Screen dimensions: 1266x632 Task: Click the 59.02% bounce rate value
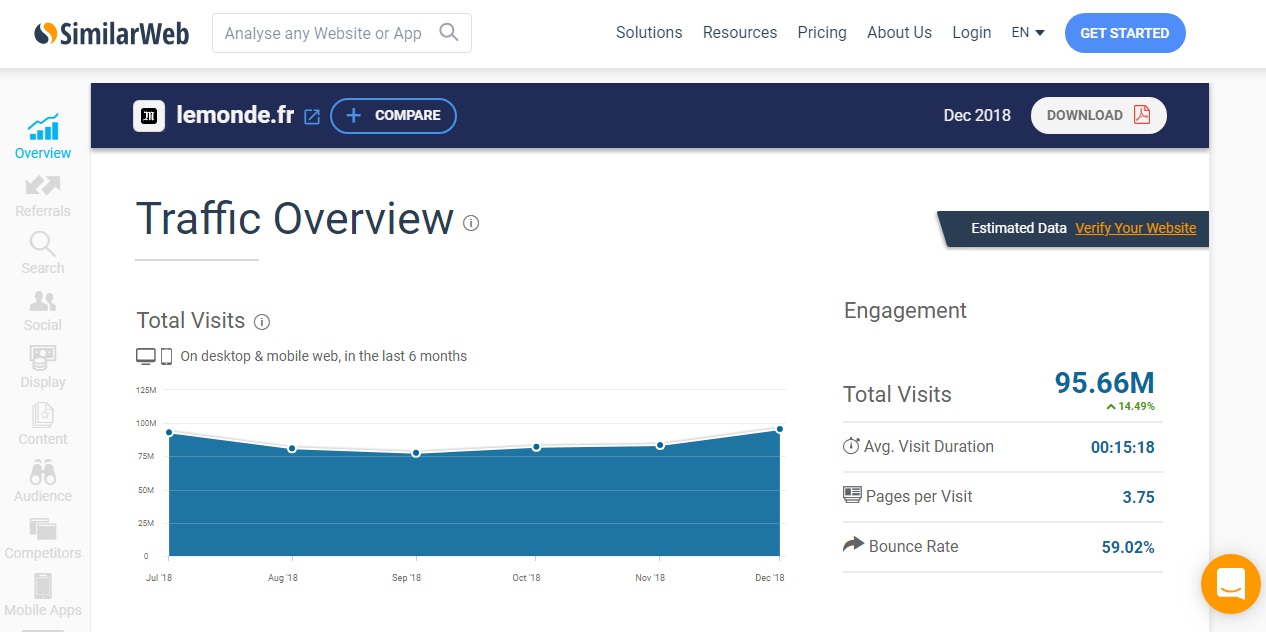pos(1128,547)
